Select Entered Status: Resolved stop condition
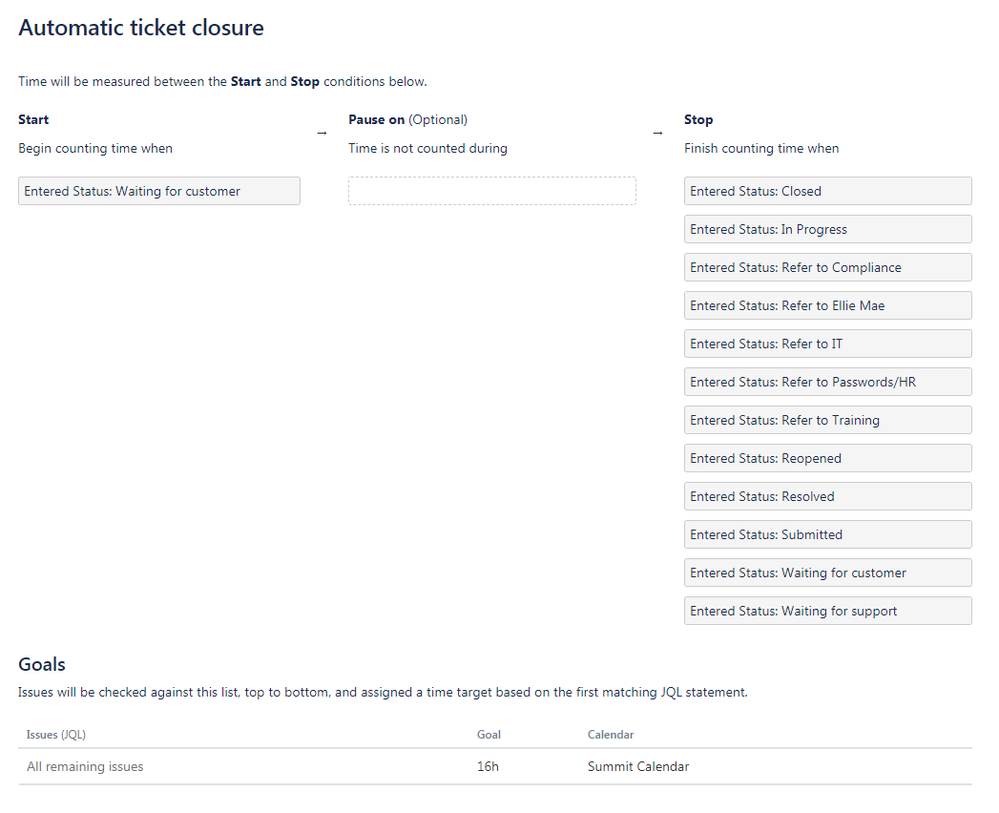The image size is (999, 813). (x=827, y=496)
